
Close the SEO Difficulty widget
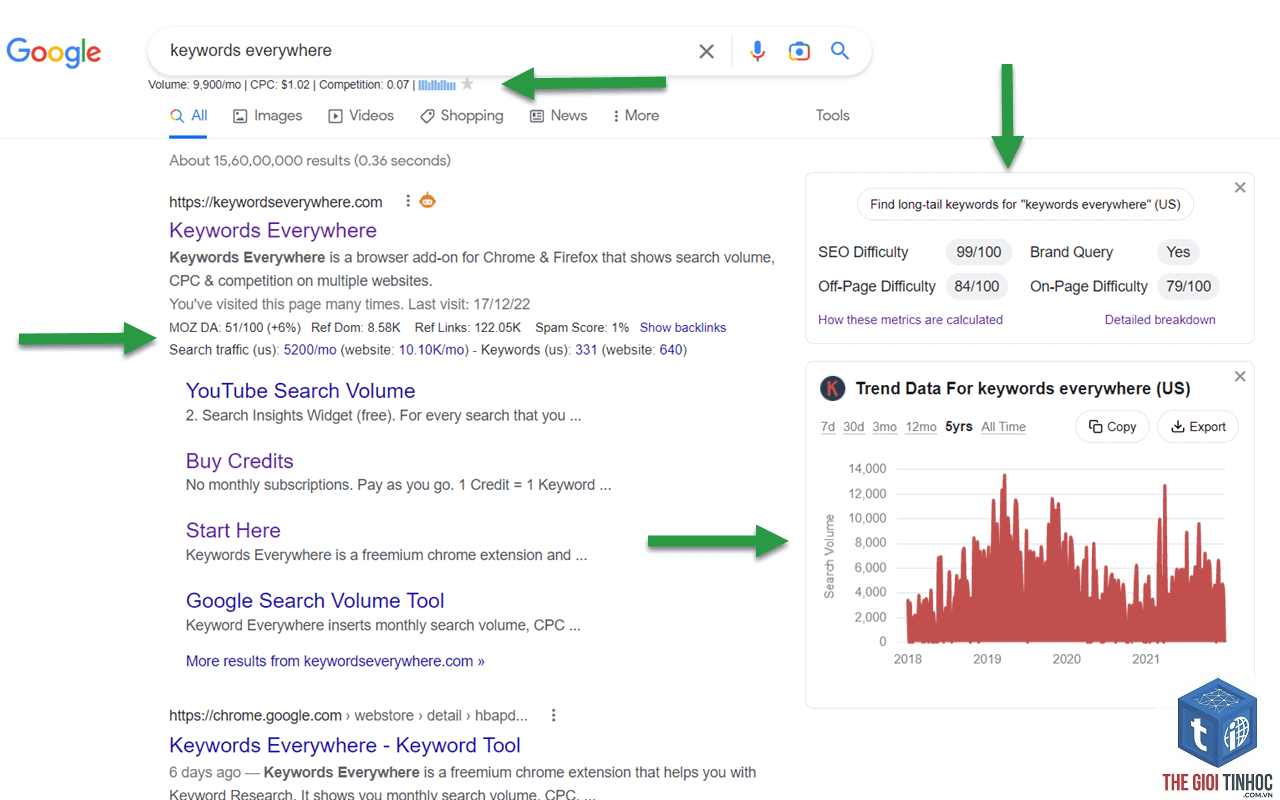(1240, 187)
